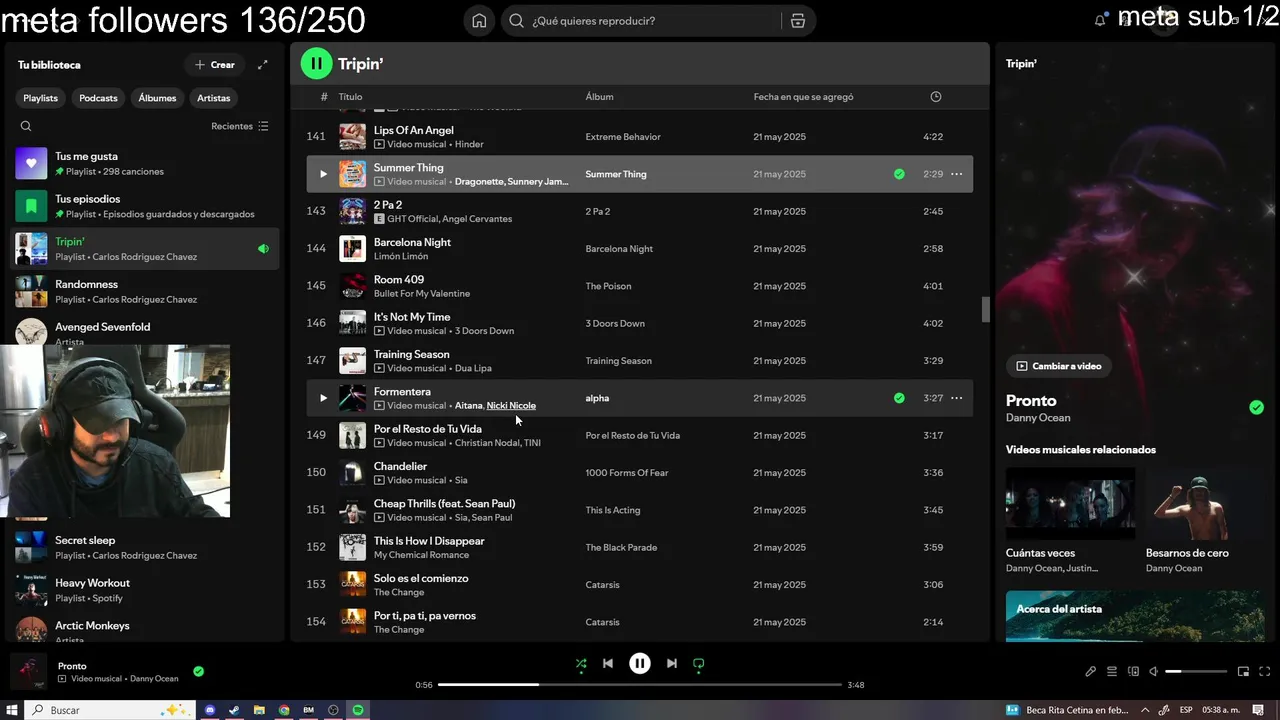Open Recientes sort dropdown
Image resolution: width=1280 pixels, height=720 pixels.
(x=240, y=126)
